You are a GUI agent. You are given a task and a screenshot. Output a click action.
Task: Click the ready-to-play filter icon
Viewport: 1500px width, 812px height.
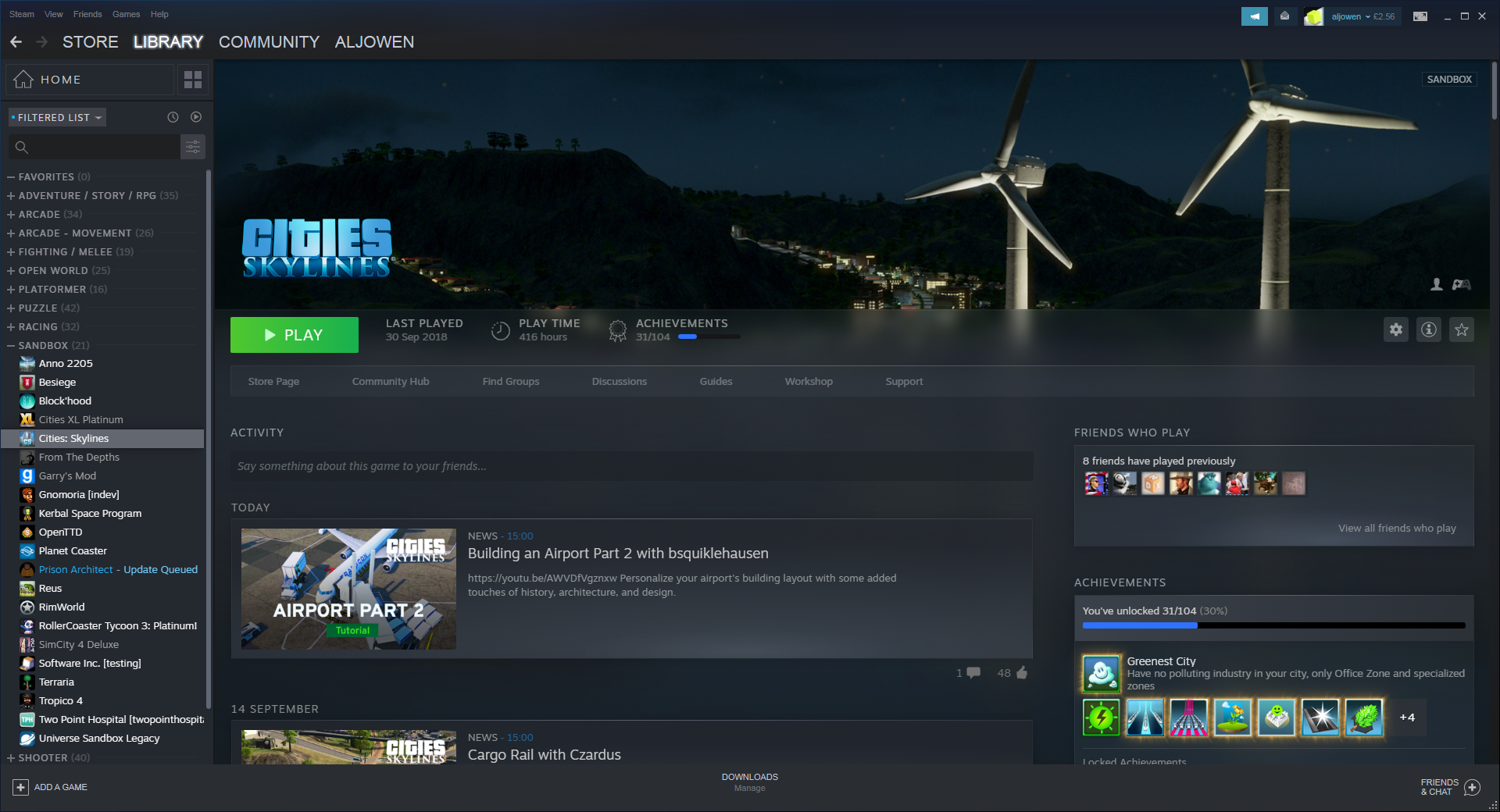(196, 117)
